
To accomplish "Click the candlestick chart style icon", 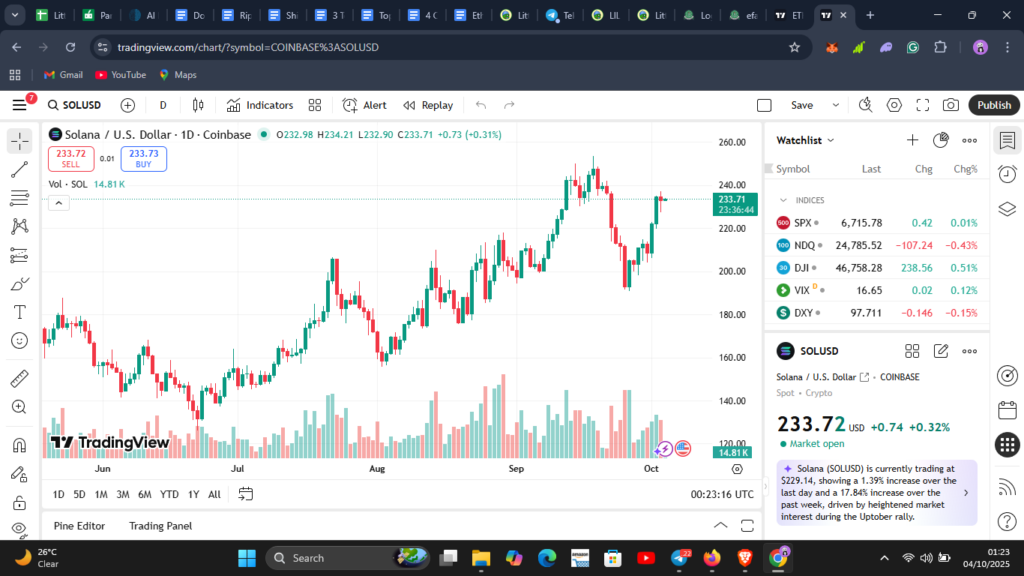I will [198, 105].
